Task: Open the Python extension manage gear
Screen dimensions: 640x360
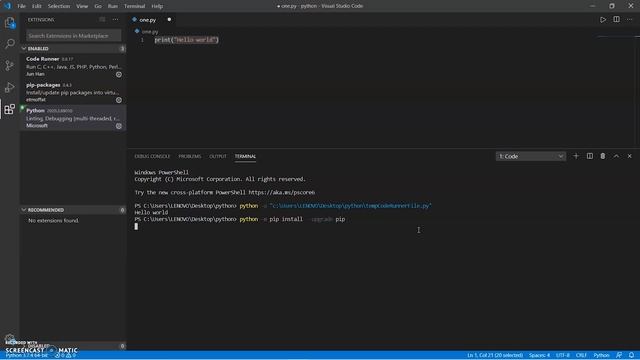Action: (x=119, y=126)
